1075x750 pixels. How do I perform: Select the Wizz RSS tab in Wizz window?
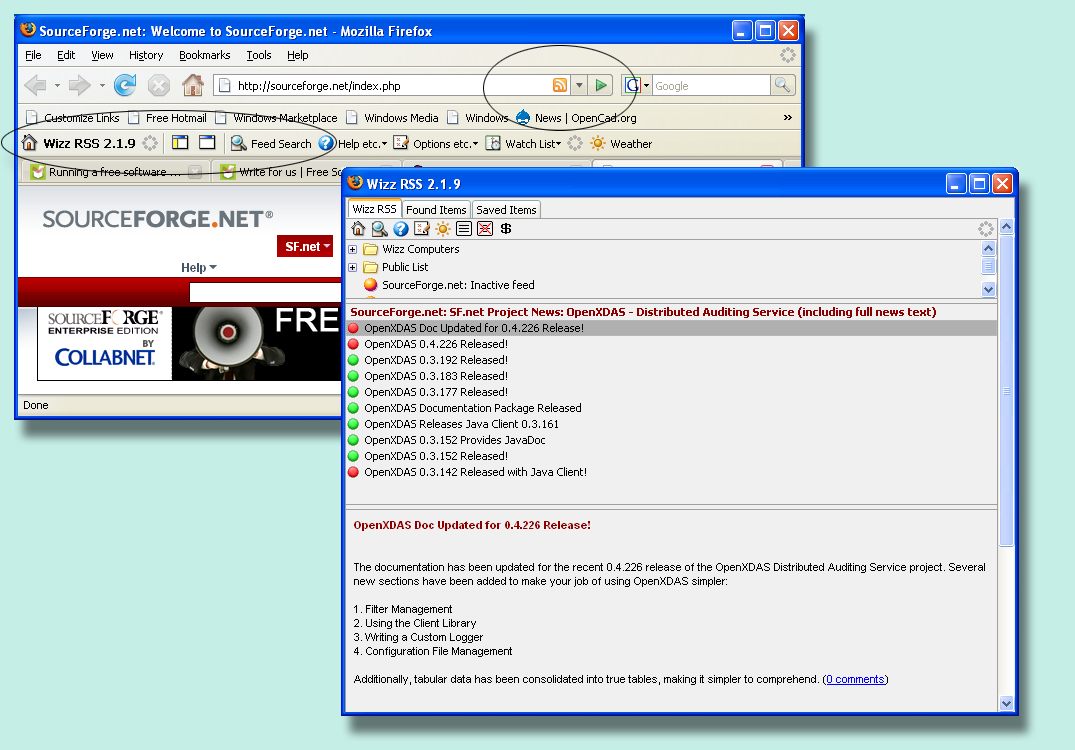tap(374, 209)
